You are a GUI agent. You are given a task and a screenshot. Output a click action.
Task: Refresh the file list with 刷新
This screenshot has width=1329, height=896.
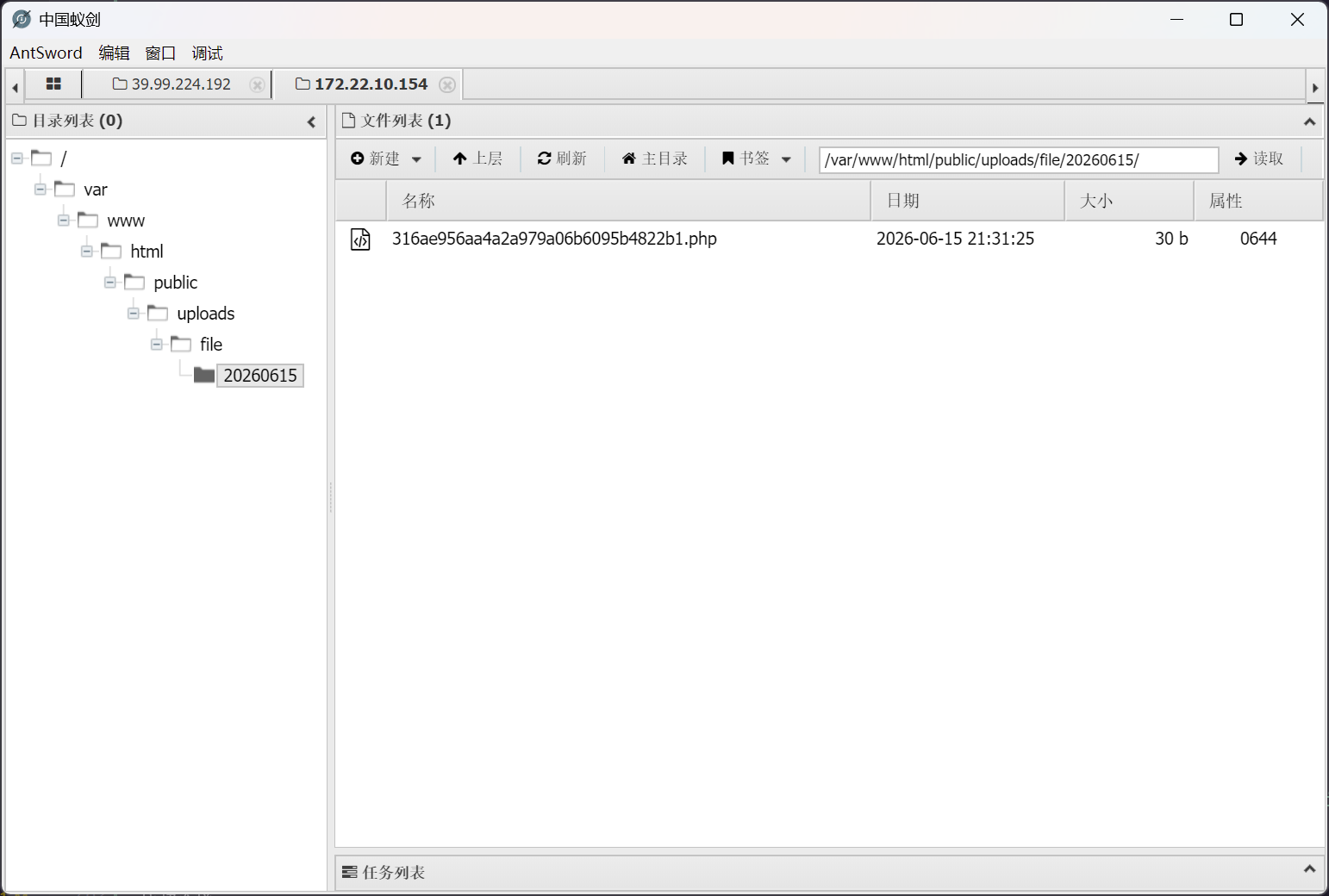(x=562, y=159)
